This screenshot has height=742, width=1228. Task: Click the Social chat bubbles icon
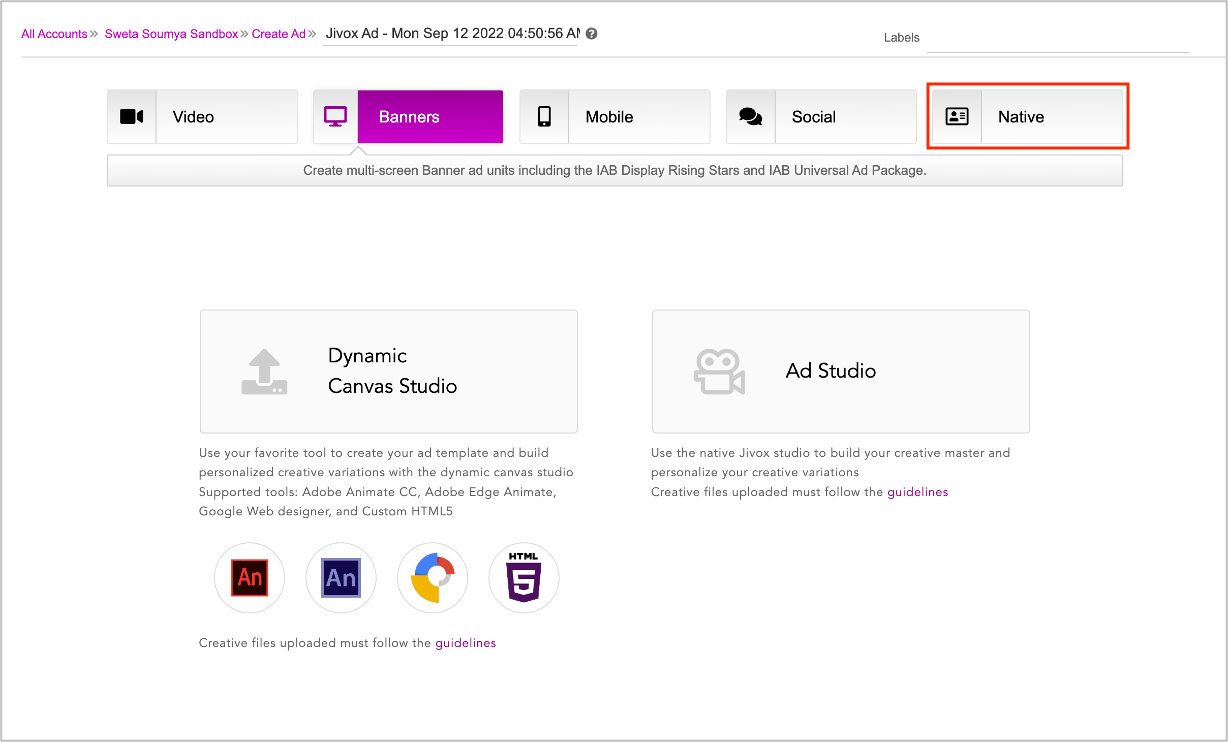click(750, 117)
